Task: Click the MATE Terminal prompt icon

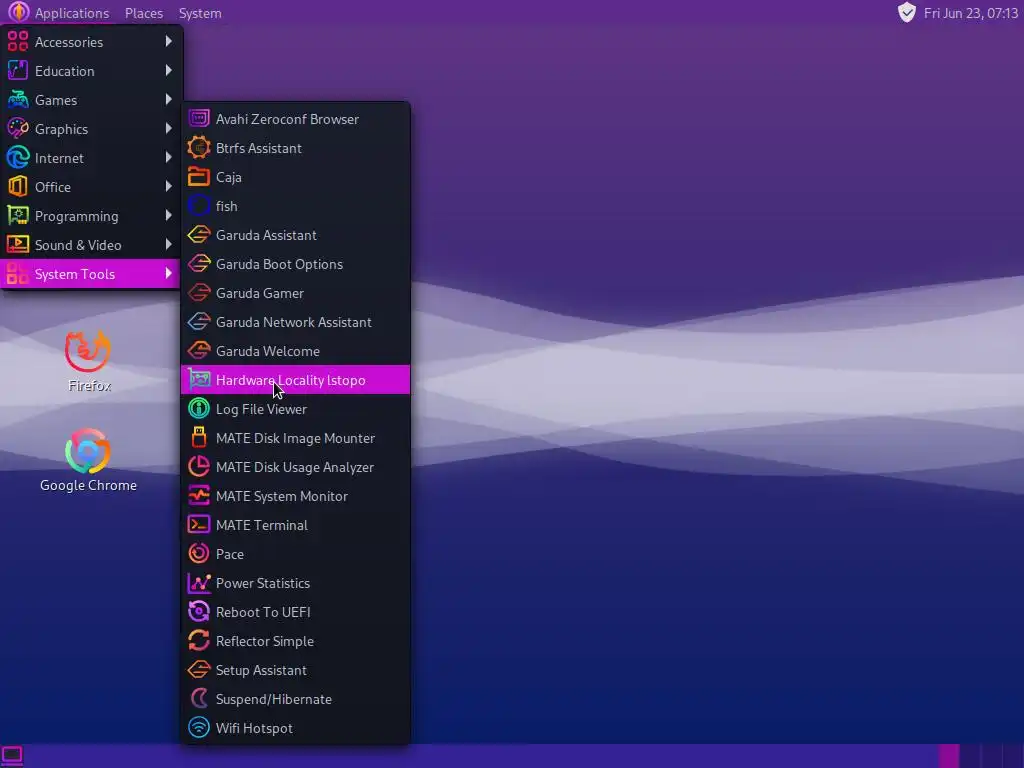Action: (x=199, y=525)
